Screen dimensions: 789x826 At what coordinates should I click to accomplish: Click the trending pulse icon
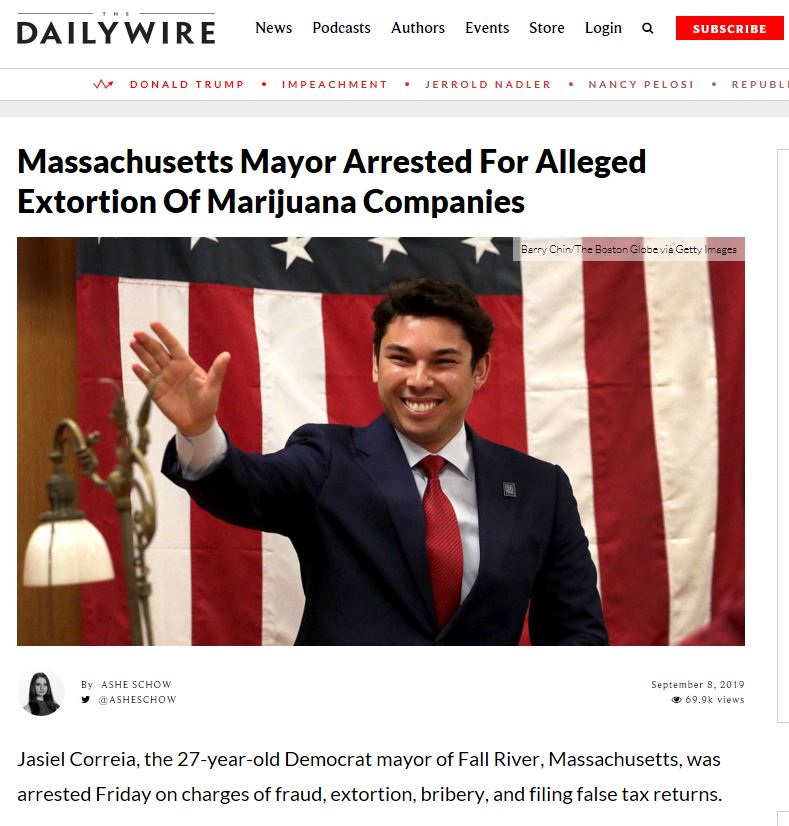(103, 84)
